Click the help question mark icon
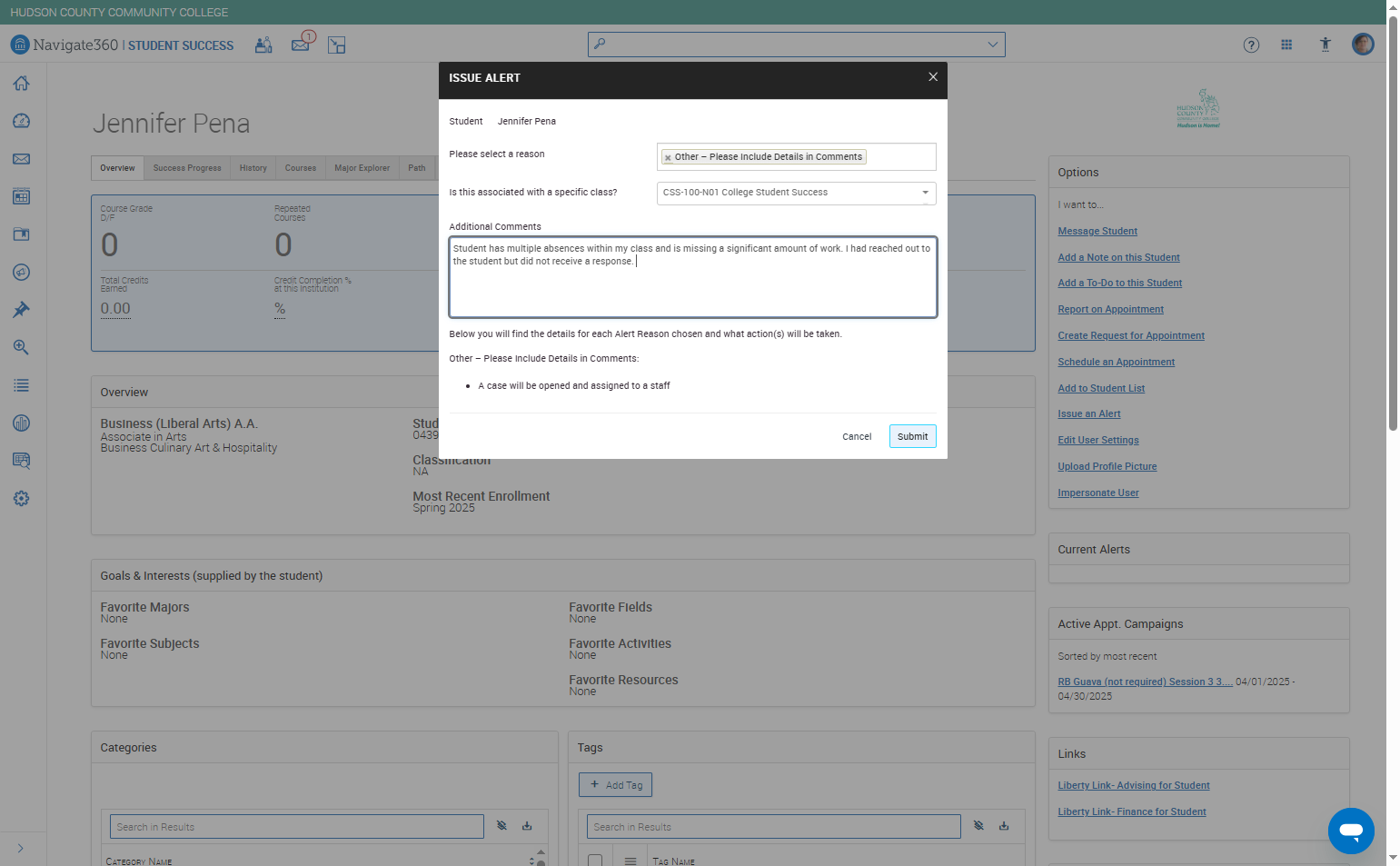The width and height of the screenshot is (1400, 866). [x=1252, y=45]
